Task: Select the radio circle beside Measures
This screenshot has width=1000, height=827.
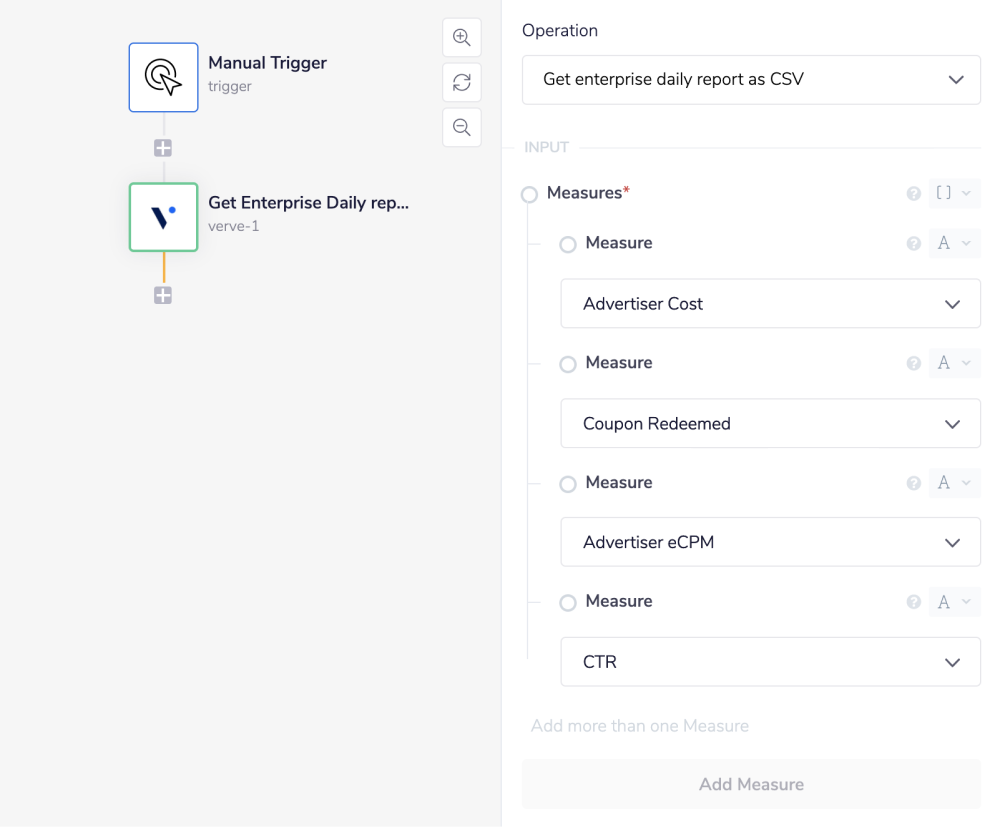Action: [529, 194]
